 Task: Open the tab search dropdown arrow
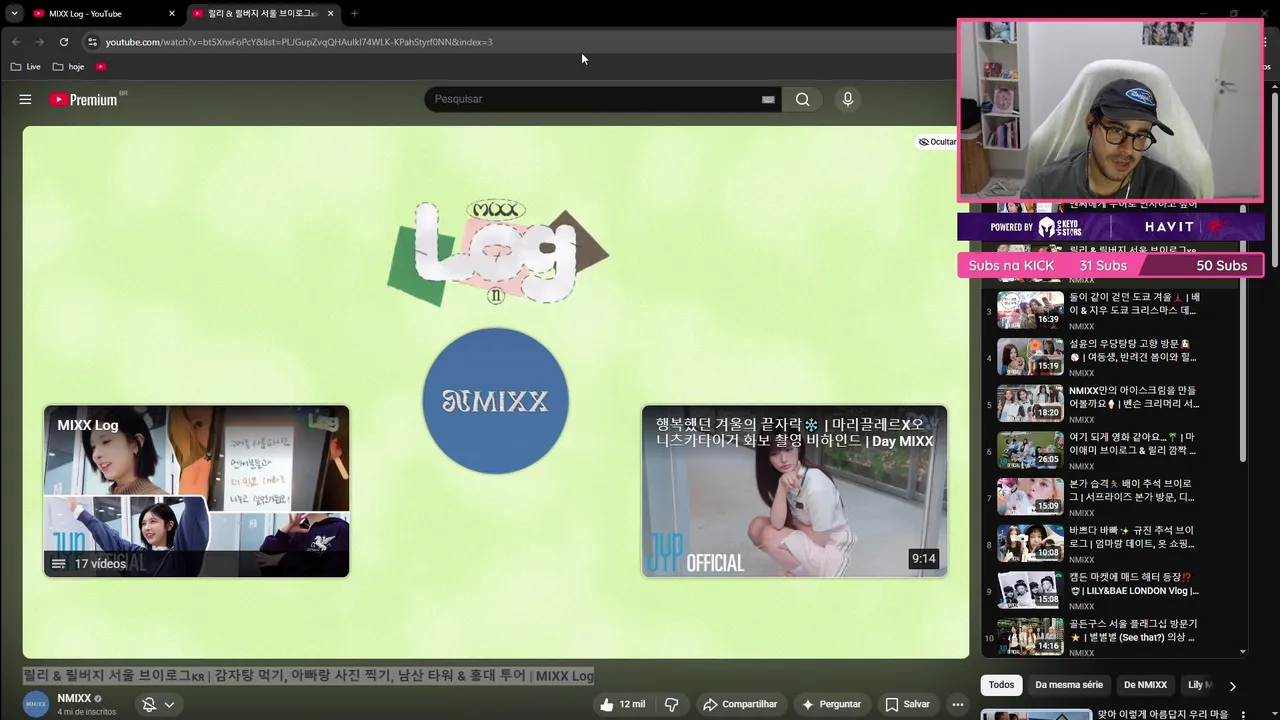[14, 13]
